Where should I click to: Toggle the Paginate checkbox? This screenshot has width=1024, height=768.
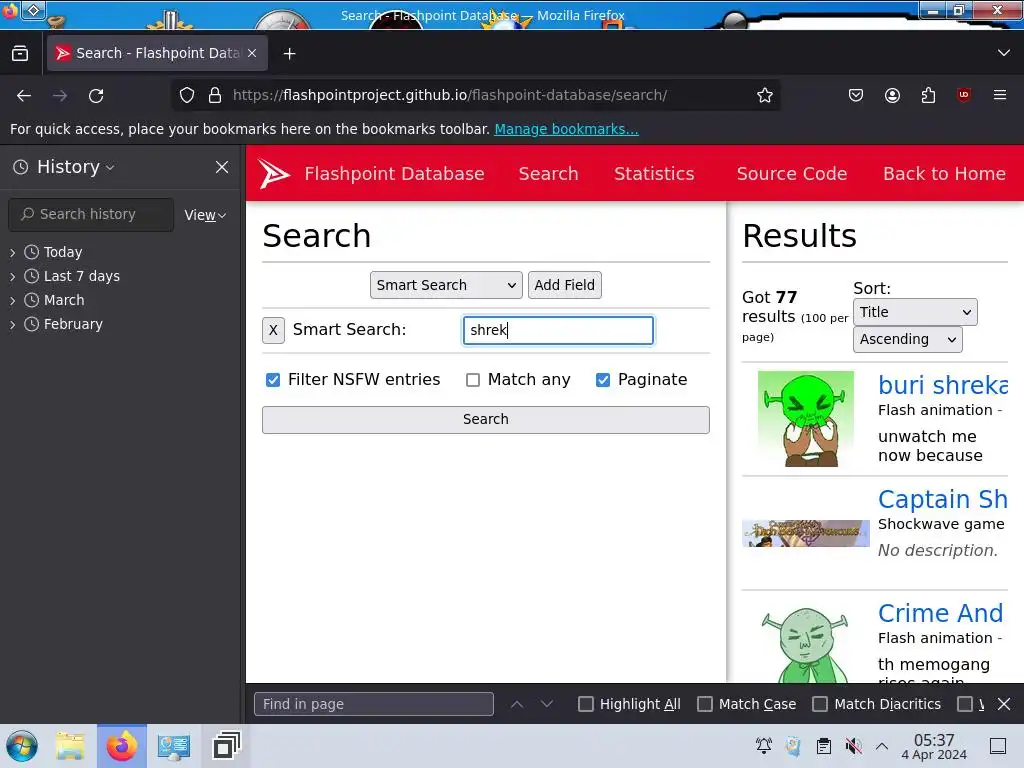(603, 380)
